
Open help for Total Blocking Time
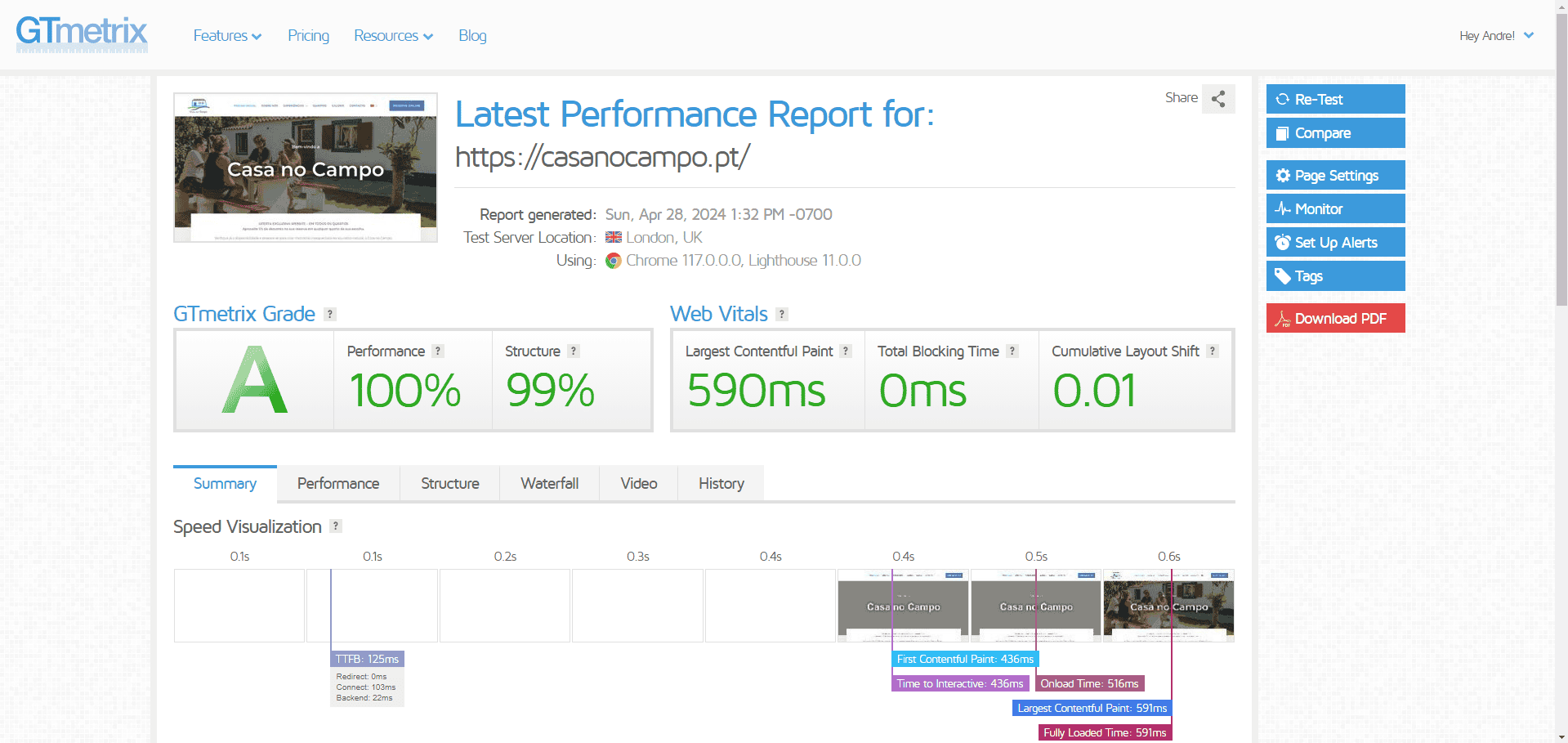tap(1012, 351)
